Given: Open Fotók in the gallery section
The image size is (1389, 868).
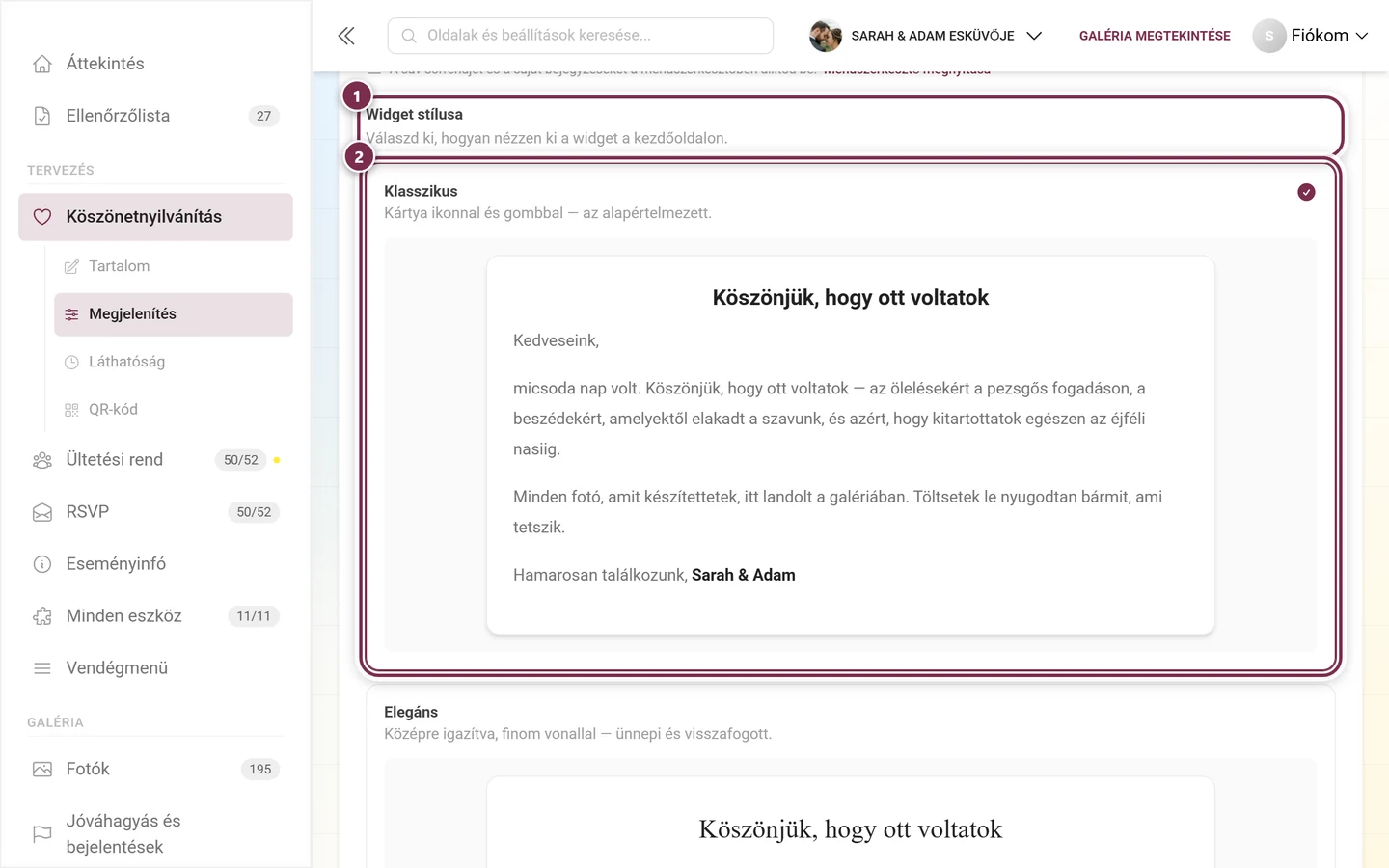Looking at the screenshot, I should pos(155,769).
